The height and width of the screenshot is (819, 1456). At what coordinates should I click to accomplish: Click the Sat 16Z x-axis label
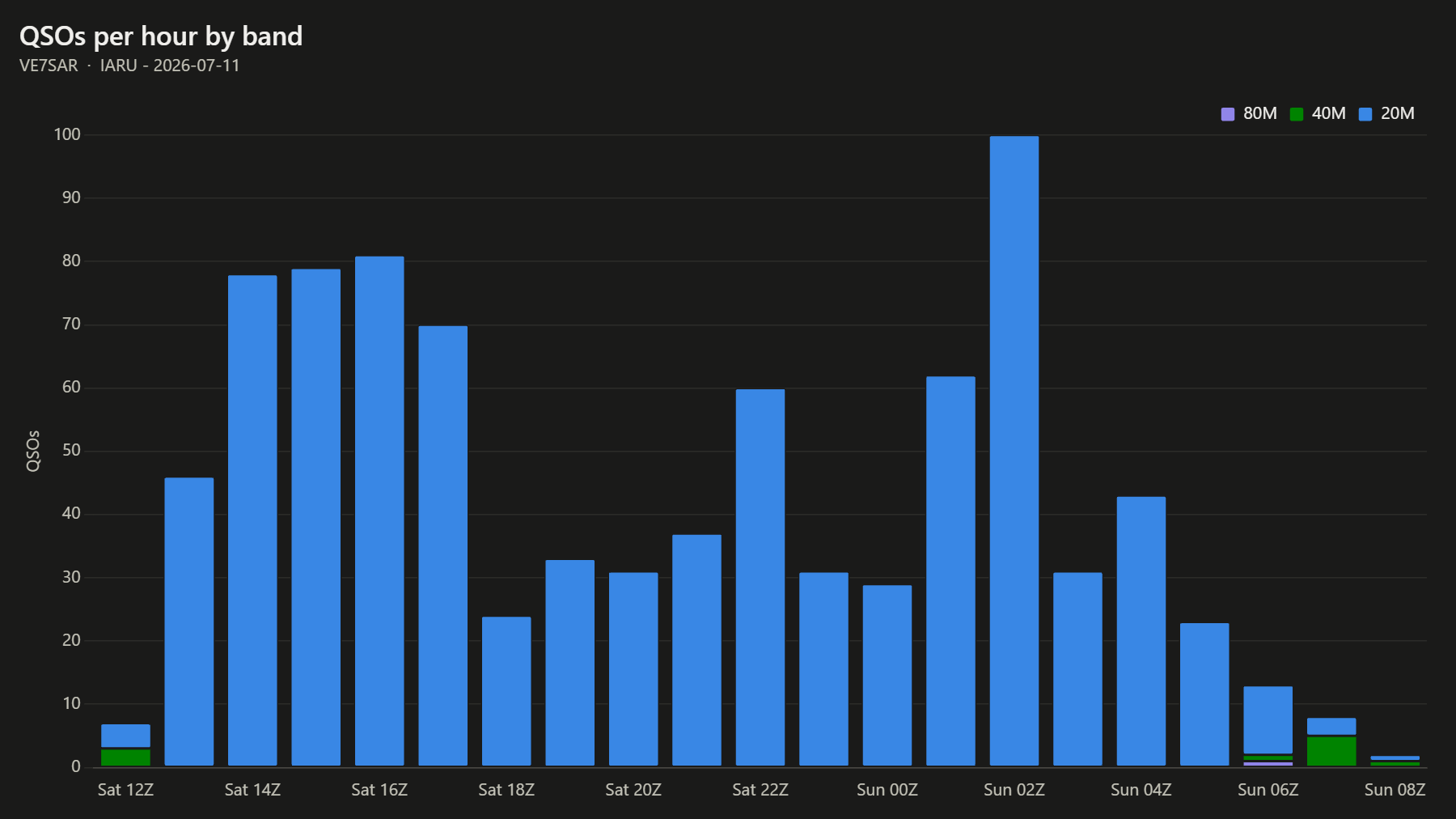(379, 790)
